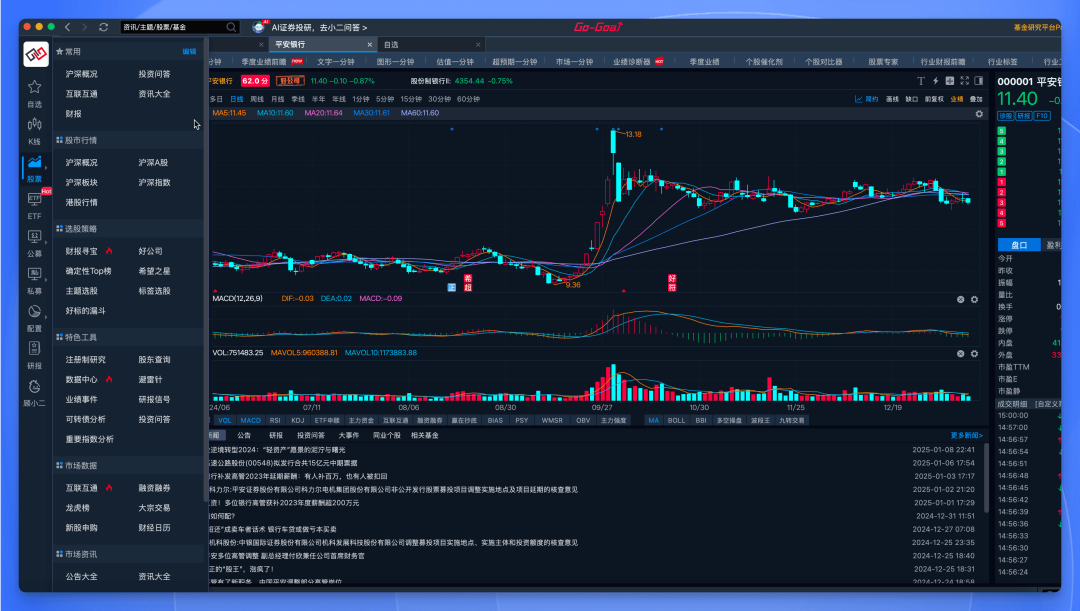The height and width of the screenshot is (611, 1080).
Task: Click the 62.0分 score badge
Action: [255, 81]
